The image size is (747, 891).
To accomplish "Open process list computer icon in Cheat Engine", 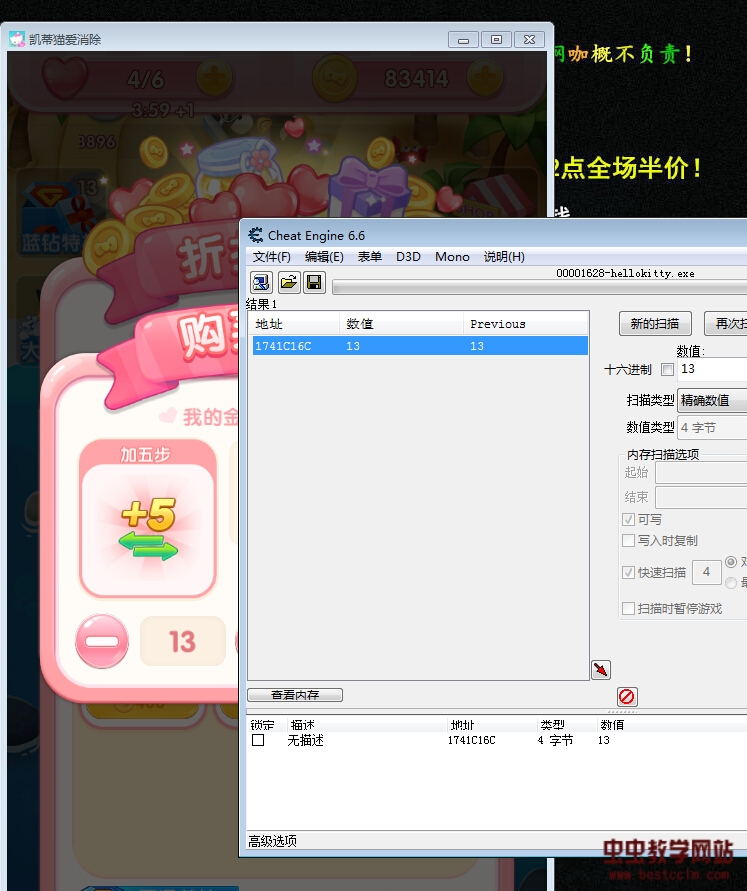I will click(261, 282).
